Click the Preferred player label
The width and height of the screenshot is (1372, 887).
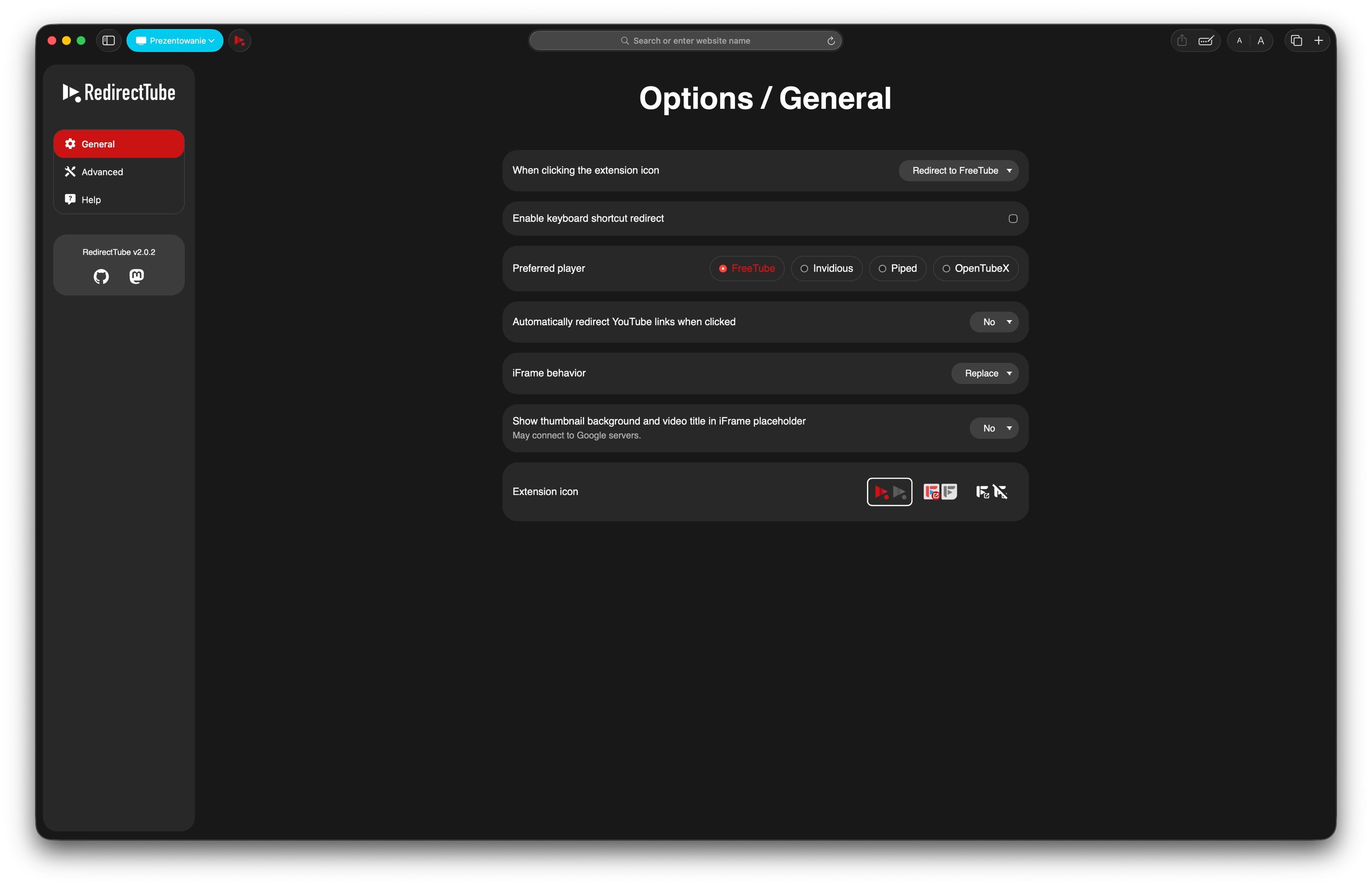pyautogui.click(x=549, y=268)
